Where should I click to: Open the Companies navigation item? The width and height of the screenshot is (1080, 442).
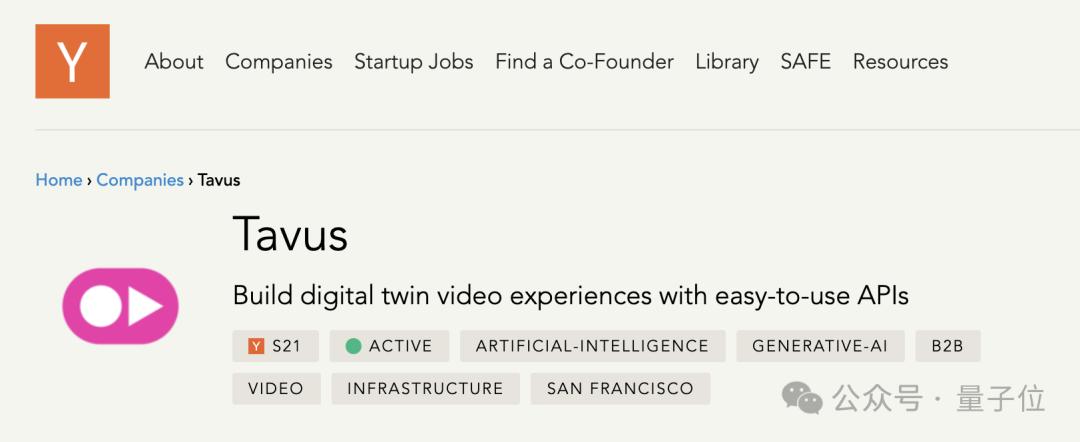pos(279,62)
